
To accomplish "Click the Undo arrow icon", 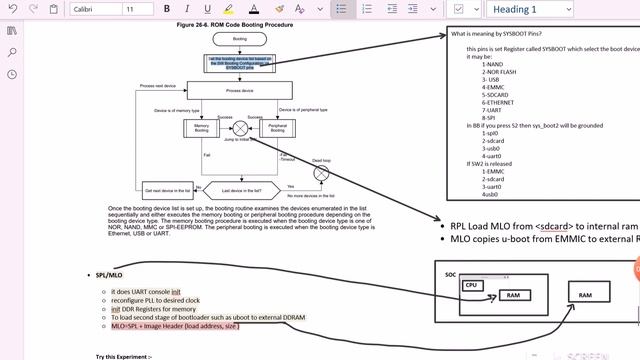I will click(x=13, y=9).
